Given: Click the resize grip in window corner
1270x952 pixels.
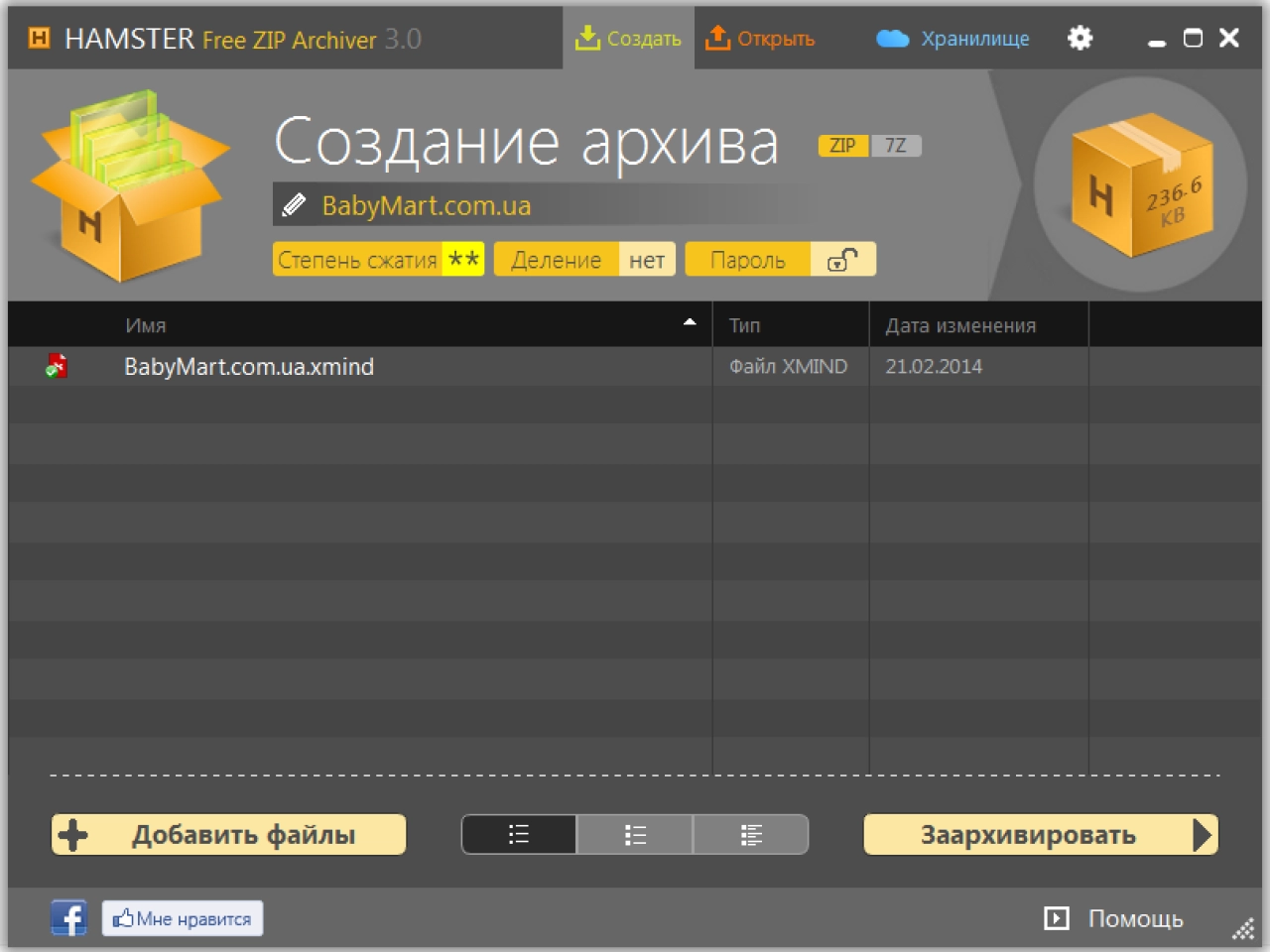Looking at the screenshot, I should pyautogui.click(x=1243, y=929).
